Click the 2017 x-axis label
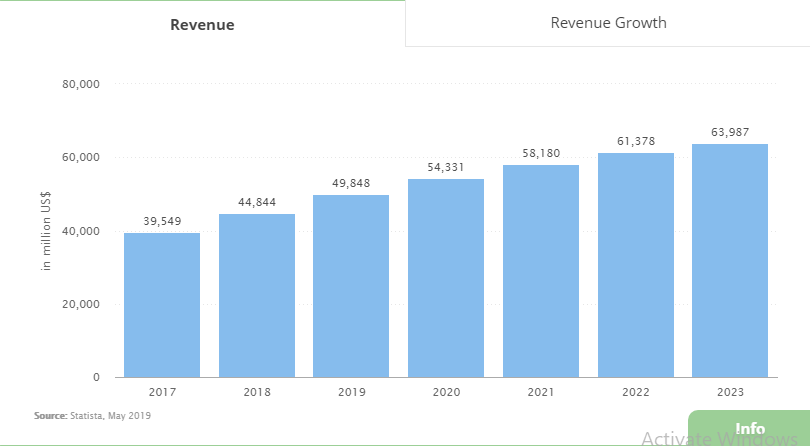 tap(162, 392)
